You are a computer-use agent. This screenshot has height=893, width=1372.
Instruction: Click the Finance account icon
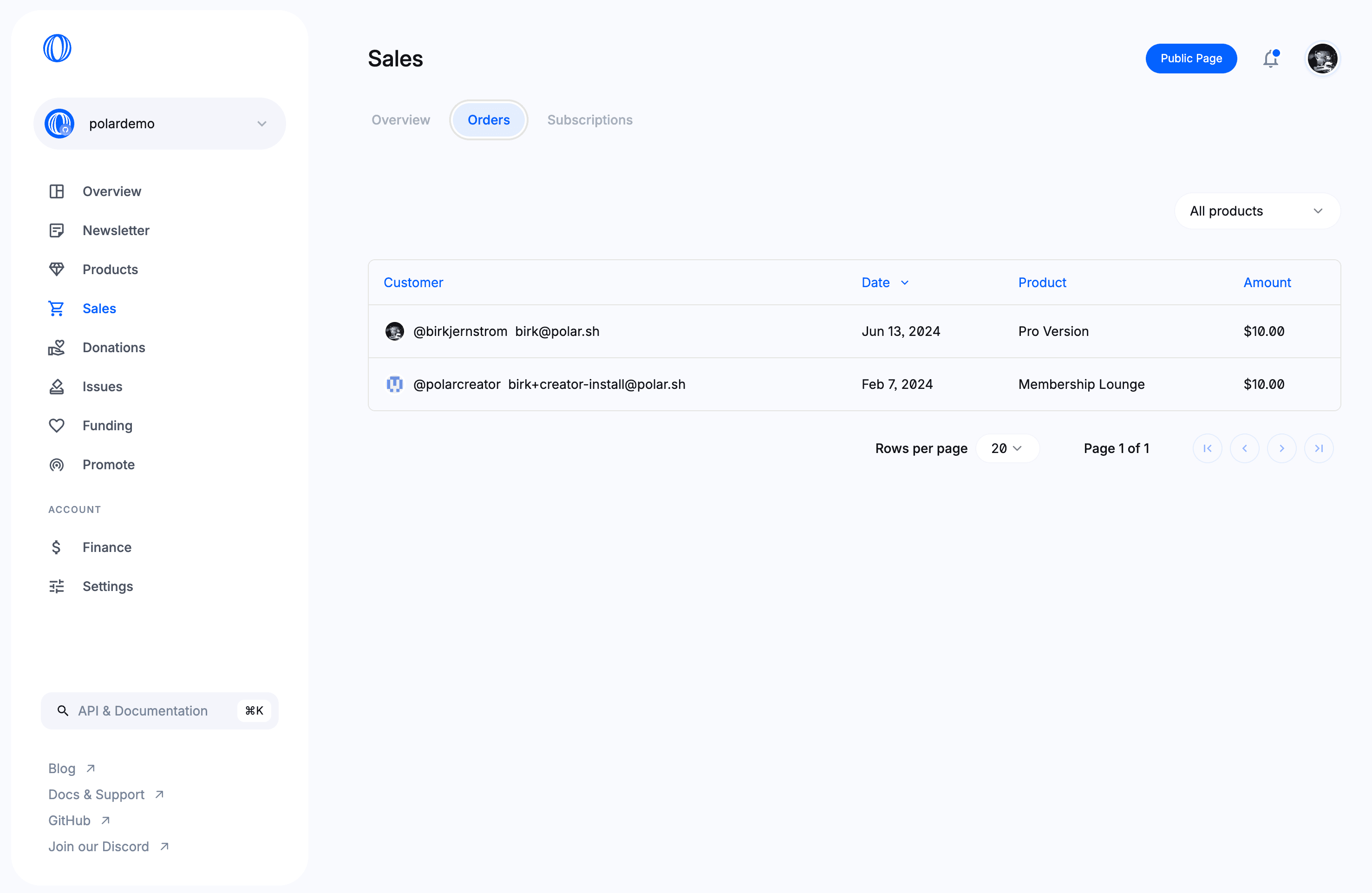click(57, 547)
